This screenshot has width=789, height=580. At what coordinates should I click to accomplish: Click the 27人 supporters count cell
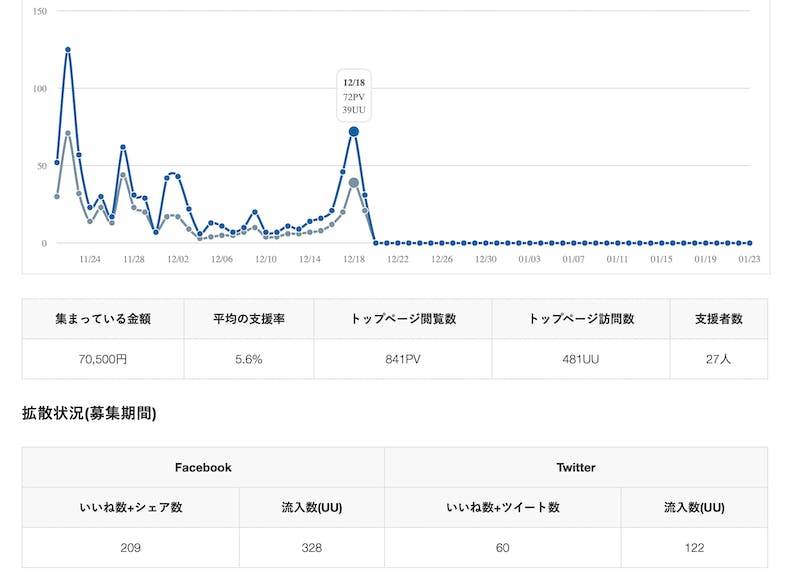point(718,359)
